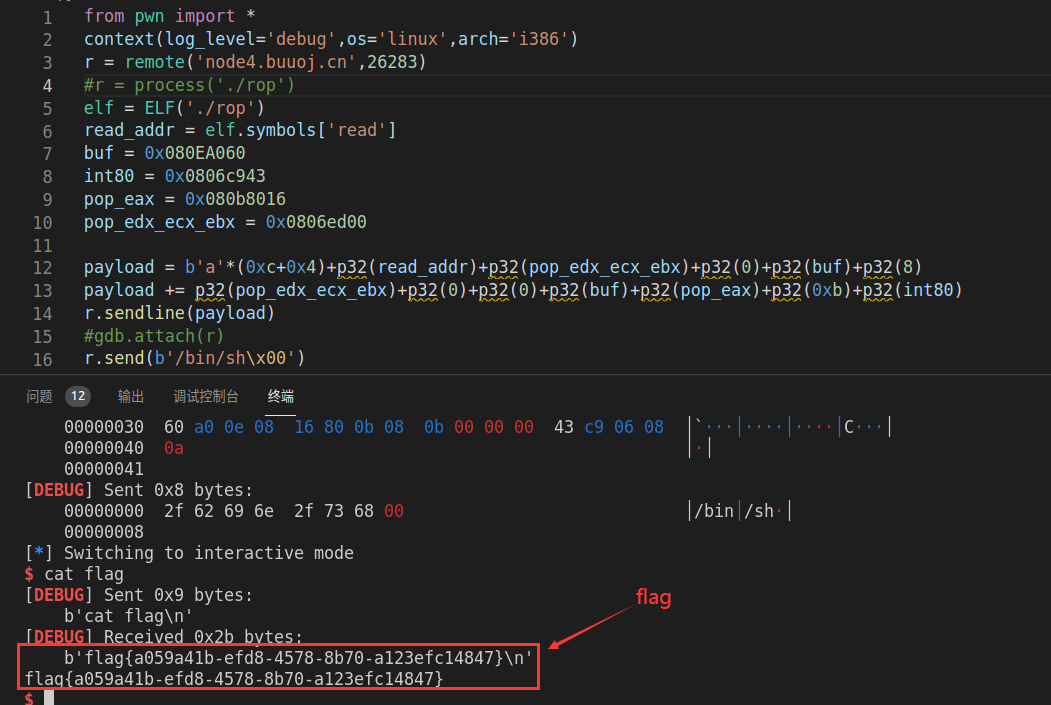Screen dimensions: 1051x705
Task: Click hex bytes '2f 62 69 6e' in terminal
Action: (x=219, y=511)
